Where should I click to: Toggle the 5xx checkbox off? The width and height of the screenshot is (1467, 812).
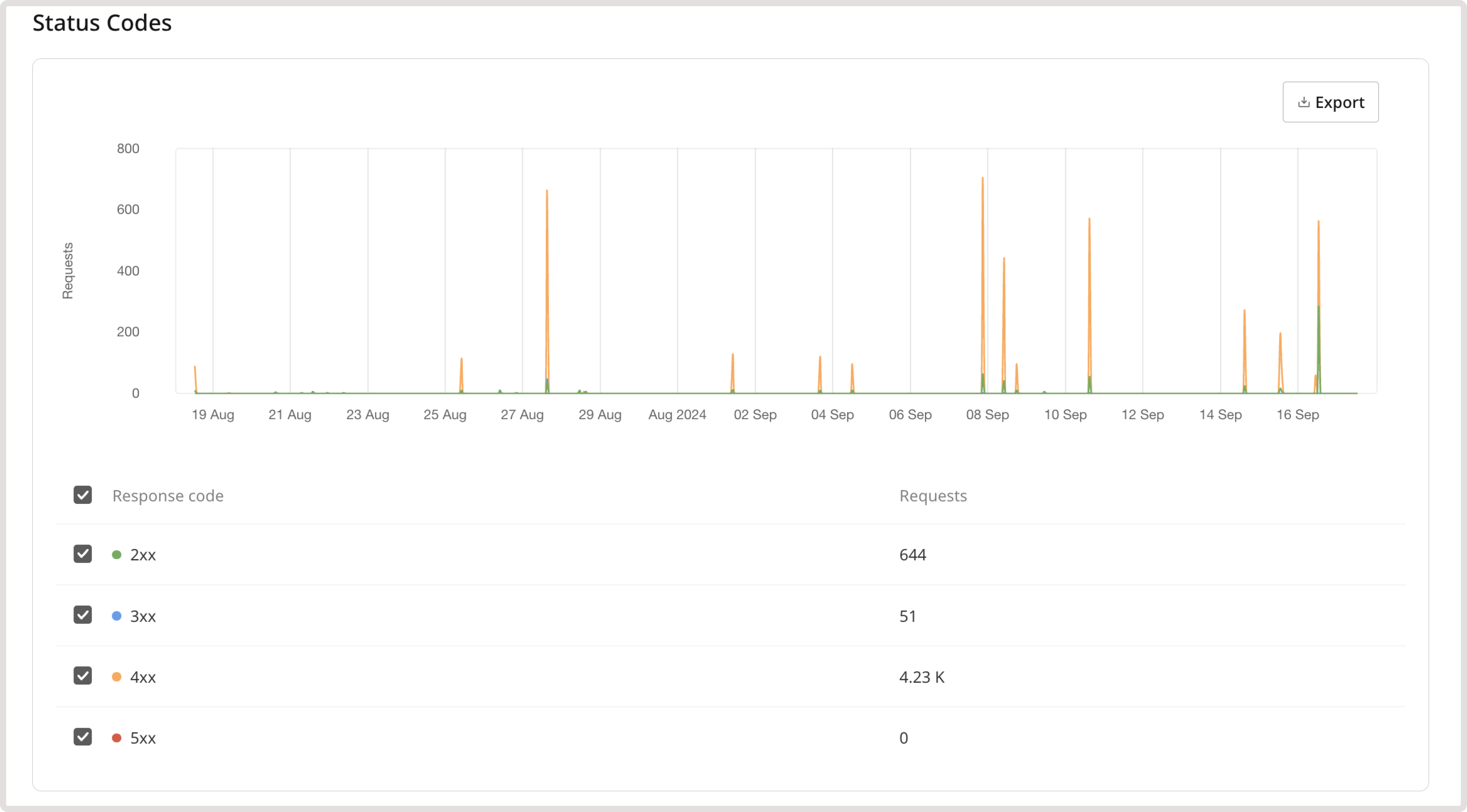coord(83,737)
